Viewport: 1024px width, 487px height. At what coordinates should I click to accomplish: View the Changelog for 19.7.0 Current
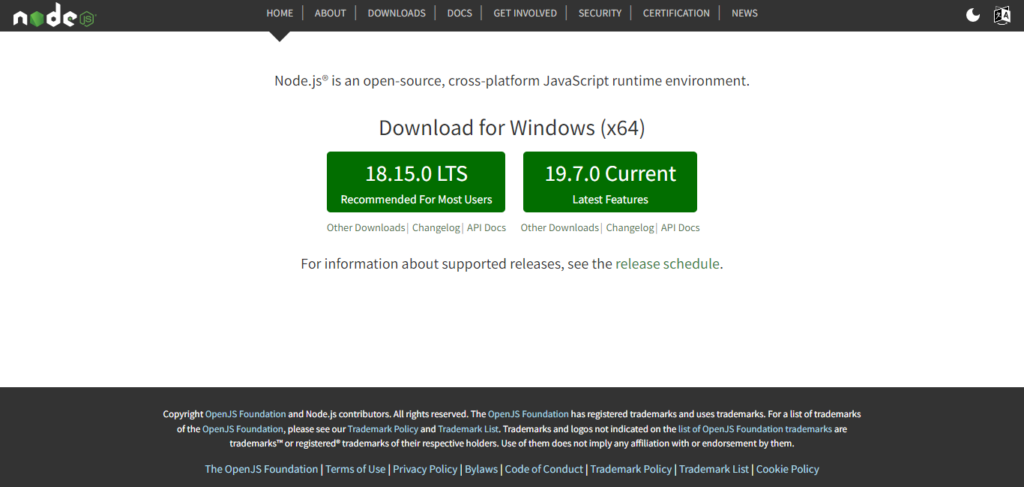[630, 228]
